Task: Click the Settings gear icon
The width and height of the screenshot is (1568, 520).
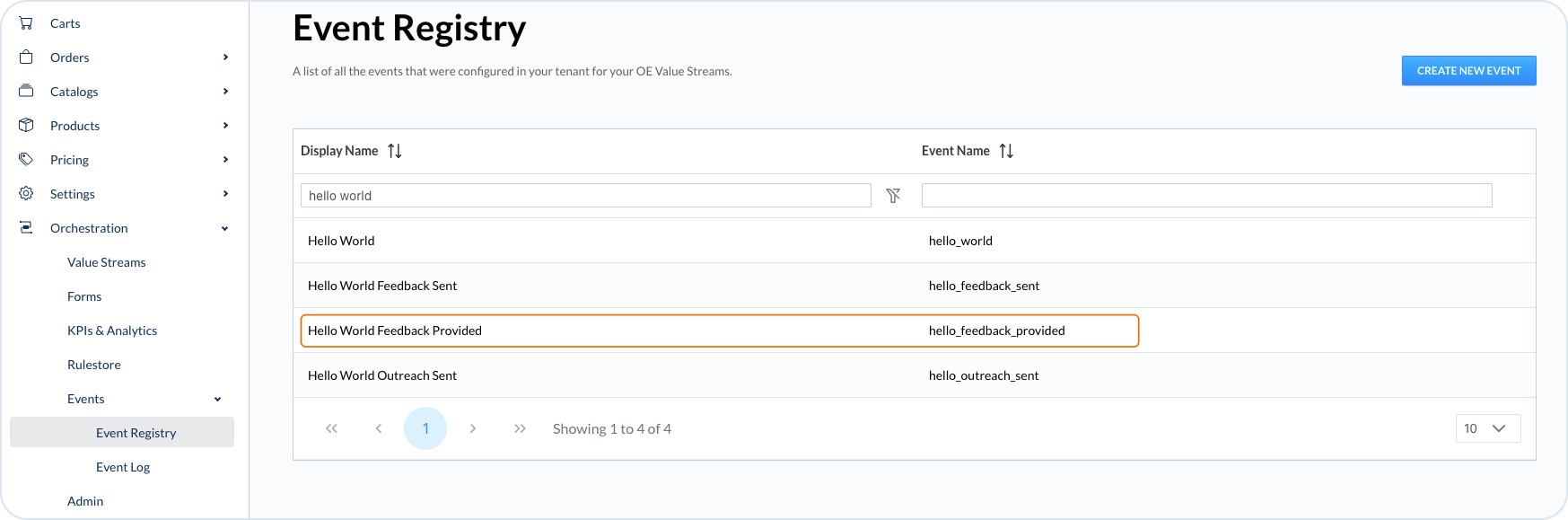Action: 26,194
